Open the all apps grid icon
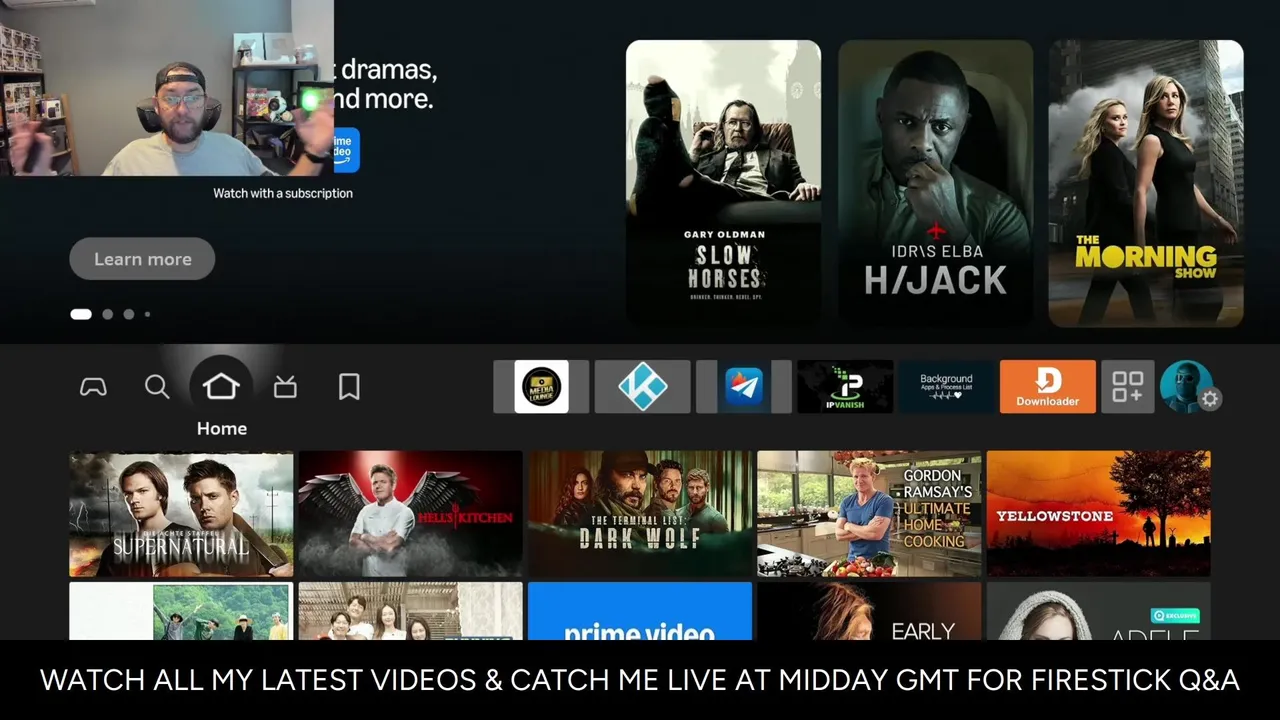1280x720 pixels. tap(1128, 387)
